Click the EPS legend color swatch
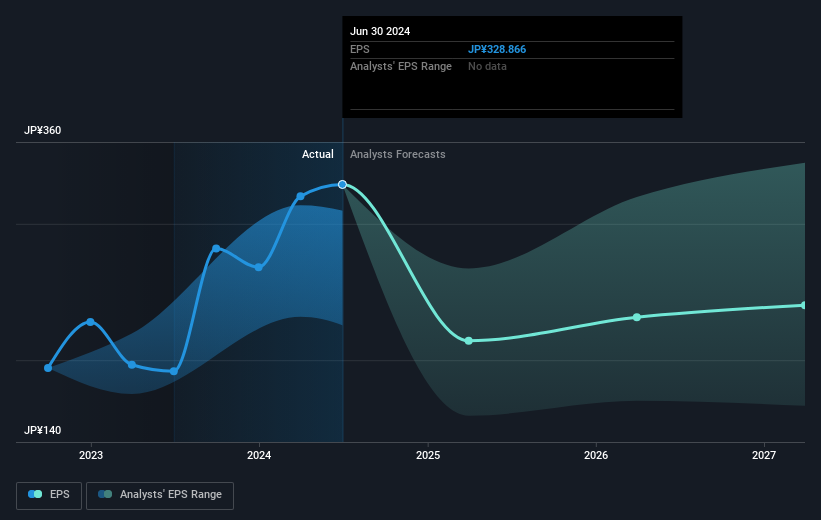The height and width of the screenshot is (520, 821). [x=35, y=494]
